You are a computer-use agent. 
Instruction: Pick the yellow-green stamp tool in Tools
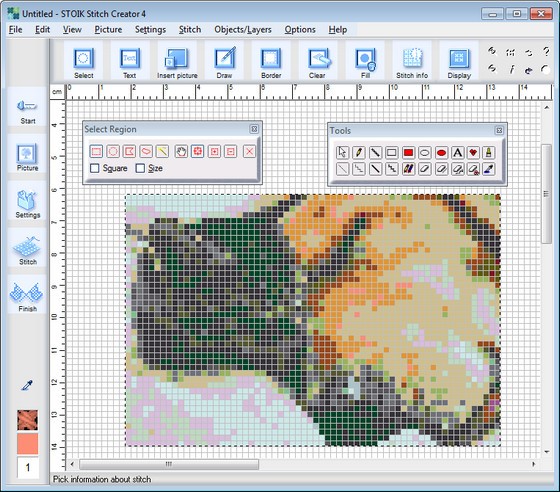click(489, 152)
